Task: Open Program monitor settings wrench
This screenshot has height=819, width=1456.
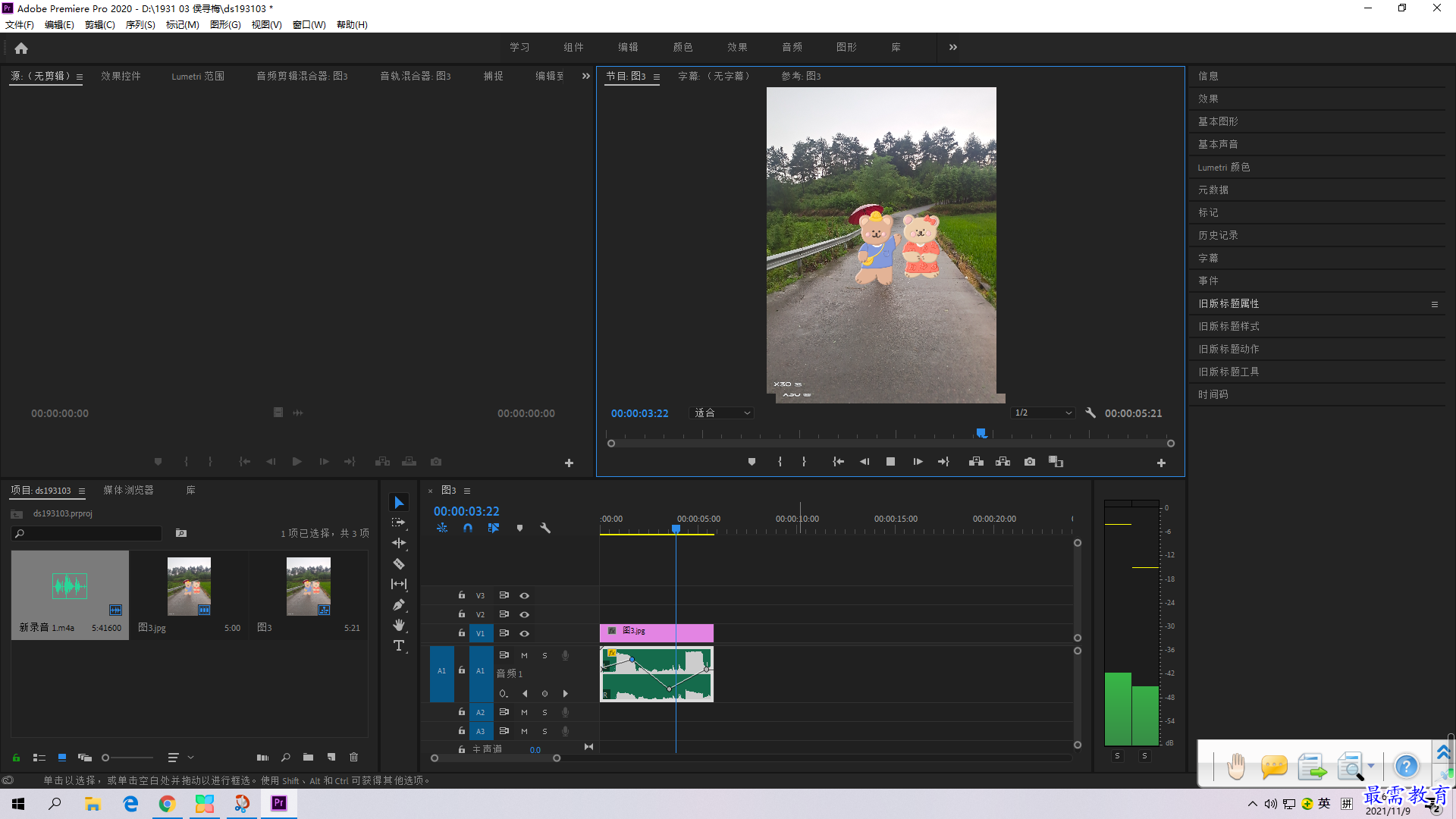Action: click(x=1090, y=413)
